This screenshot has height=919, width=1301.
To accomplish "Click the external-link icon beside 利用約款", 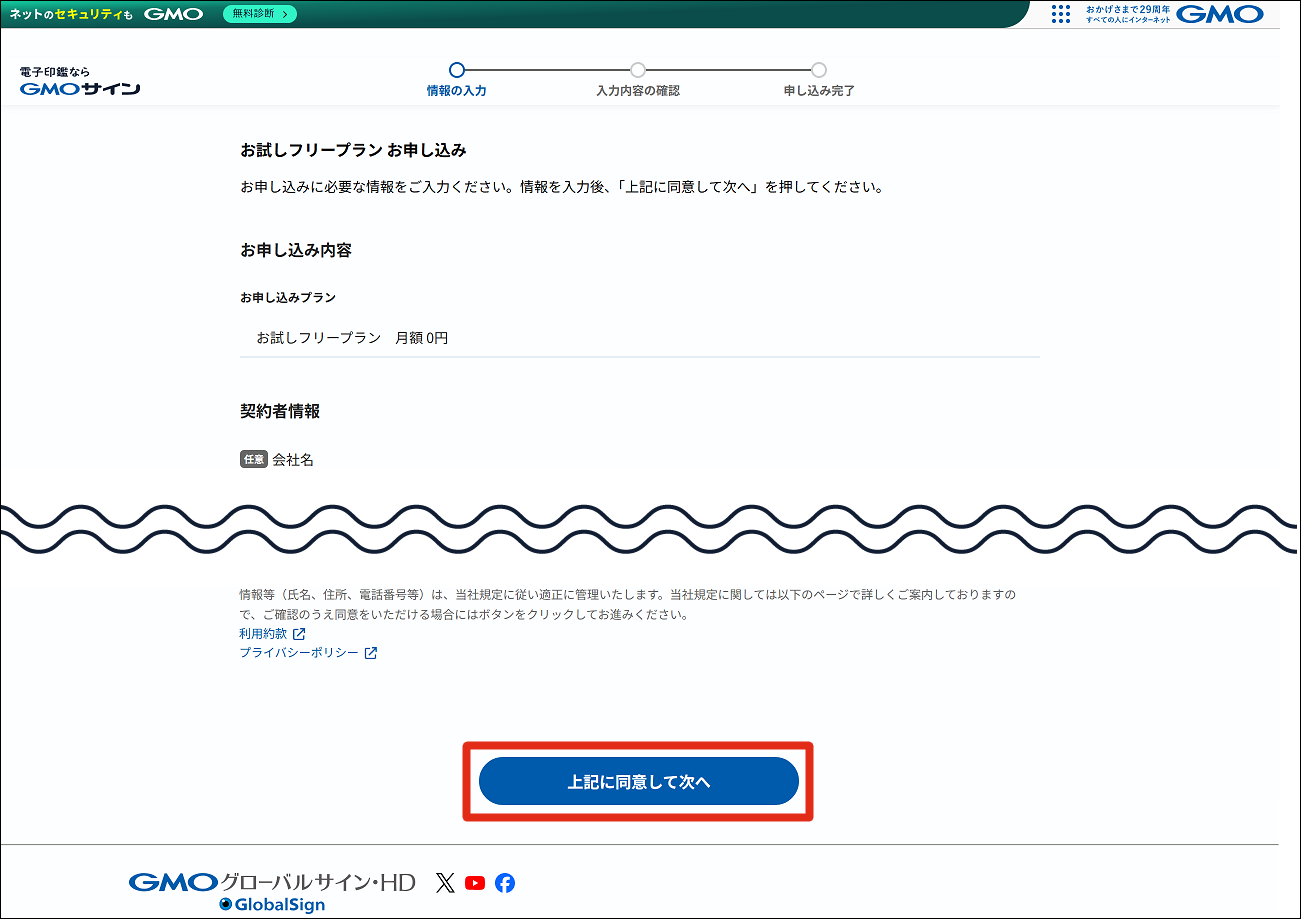I will pyautogui.click(x=300, y=633).
